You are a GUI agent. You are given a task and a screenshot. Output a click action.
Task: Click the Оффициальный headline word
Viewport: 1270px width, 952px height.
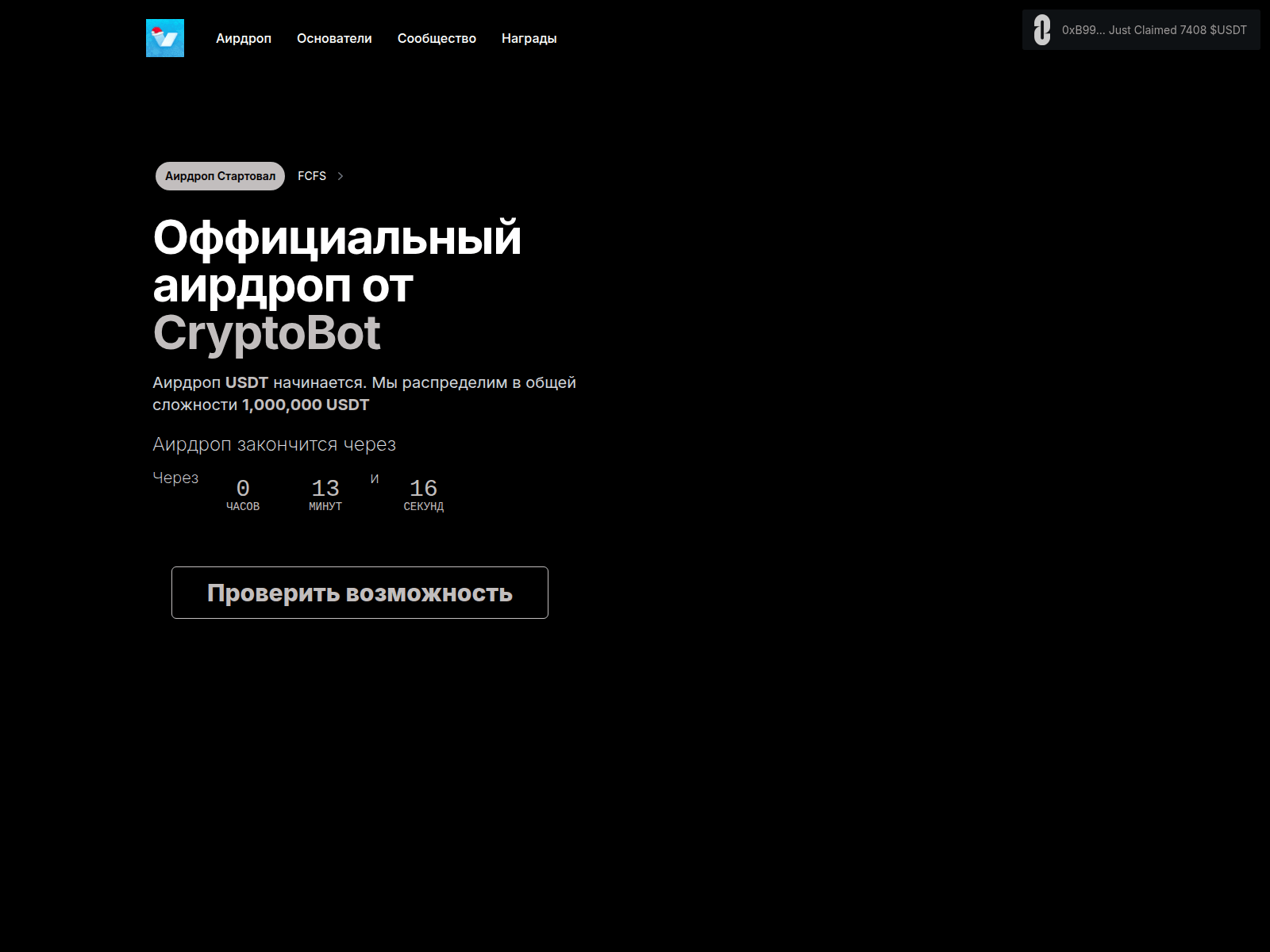[337, 238]
